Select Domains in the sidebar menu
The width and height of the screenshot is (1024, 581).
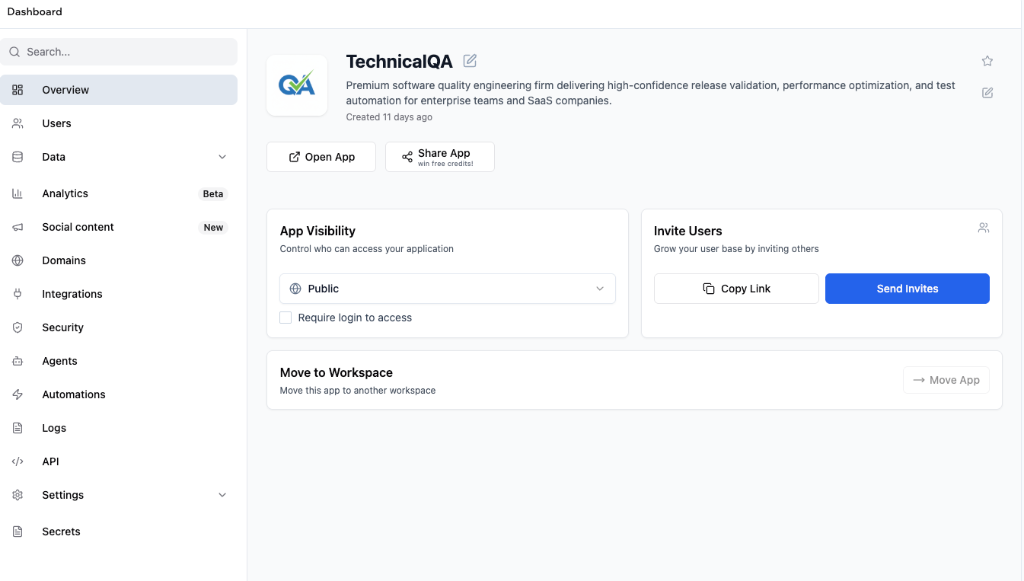click(x=64, y=261)
